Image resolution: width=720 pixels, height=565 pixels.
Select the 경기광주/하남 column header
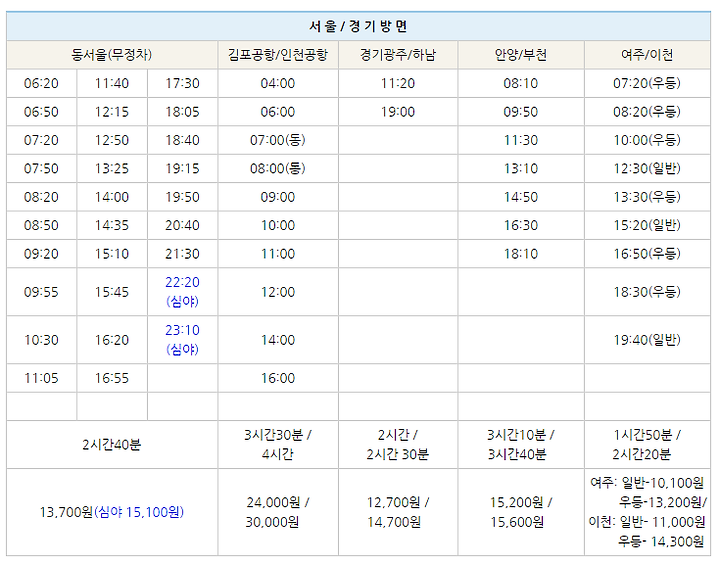tap(398, 55)
